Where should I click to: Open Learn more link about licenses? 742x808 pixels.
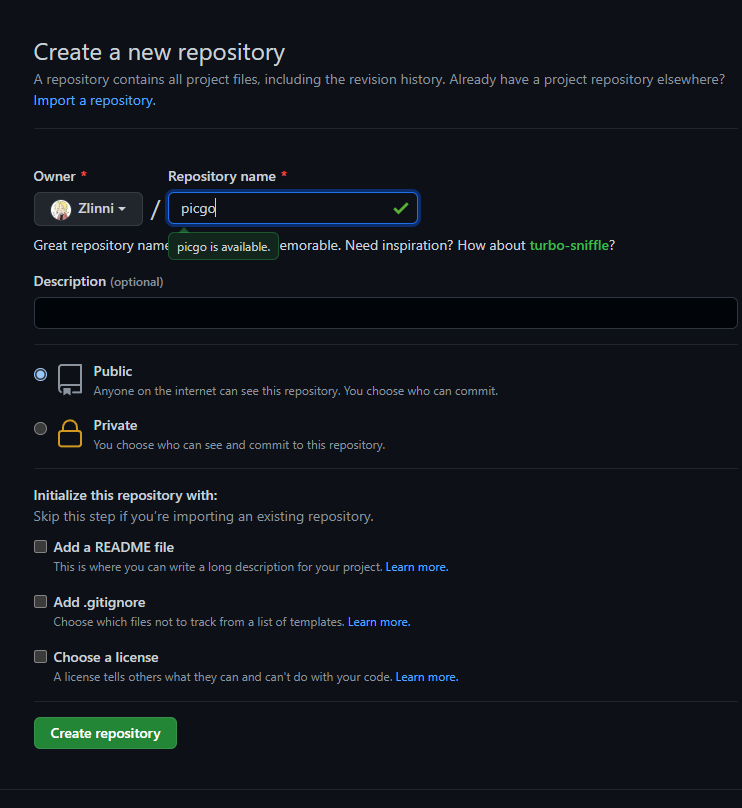[x=427, y=677]
